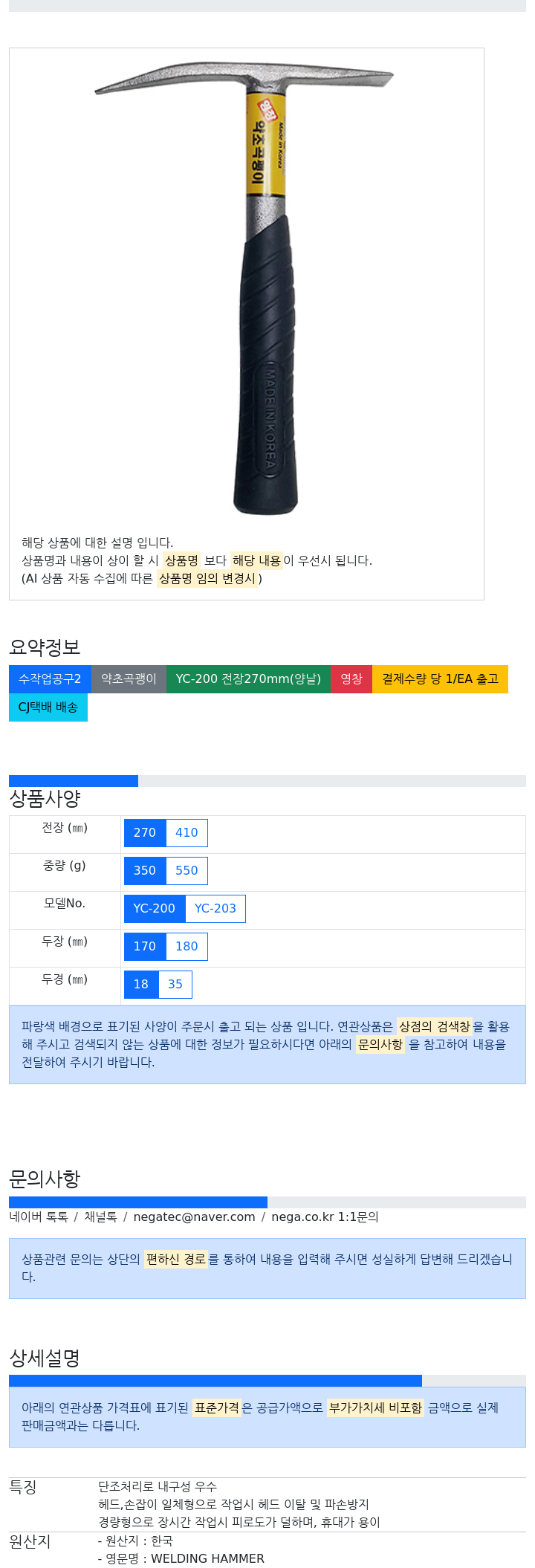Click the 약초곡괭이 gray tag

coord(129,679)
